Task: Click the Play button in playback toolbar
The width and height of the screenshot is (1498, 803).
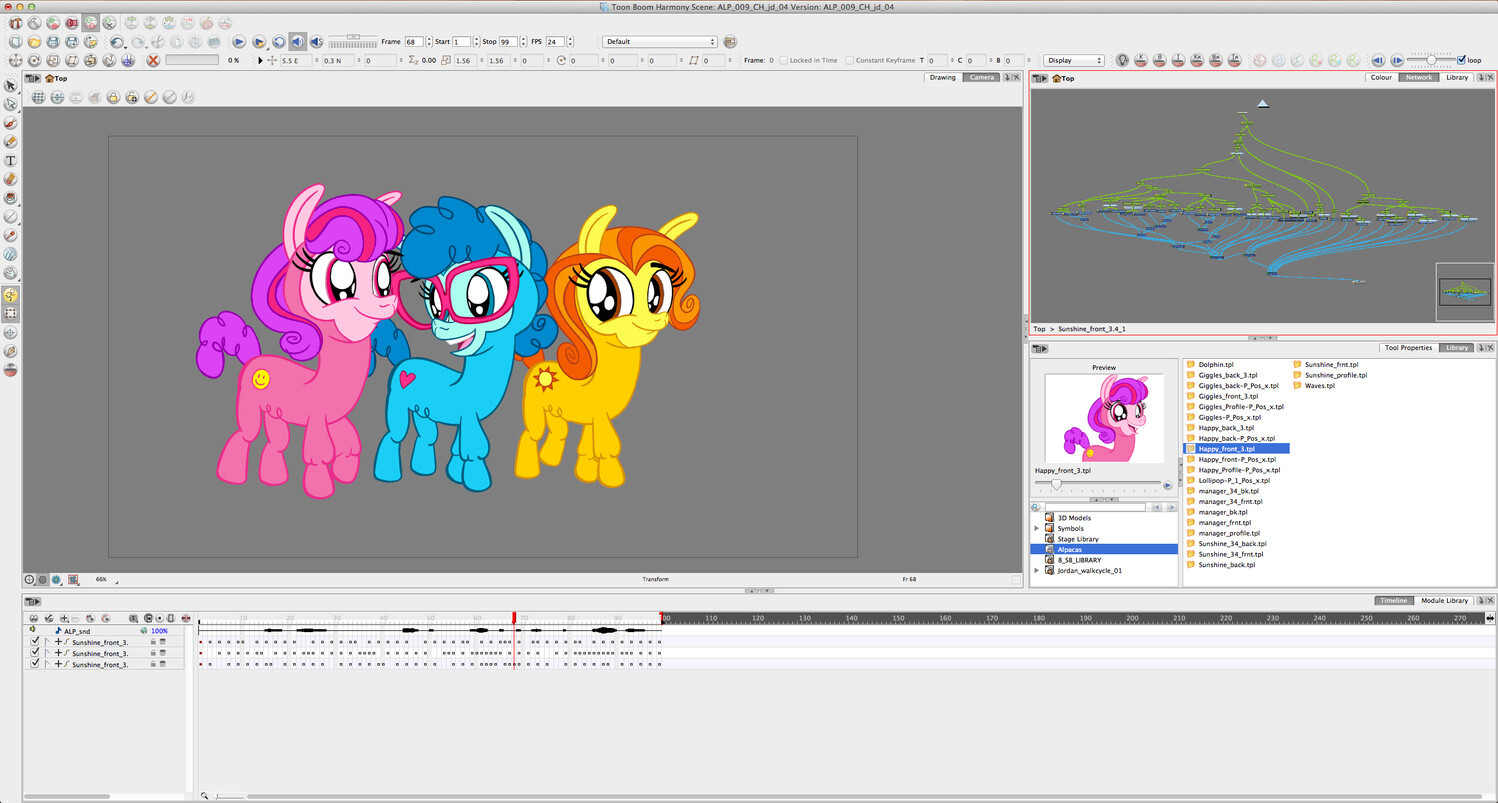Action: [239, 42]
